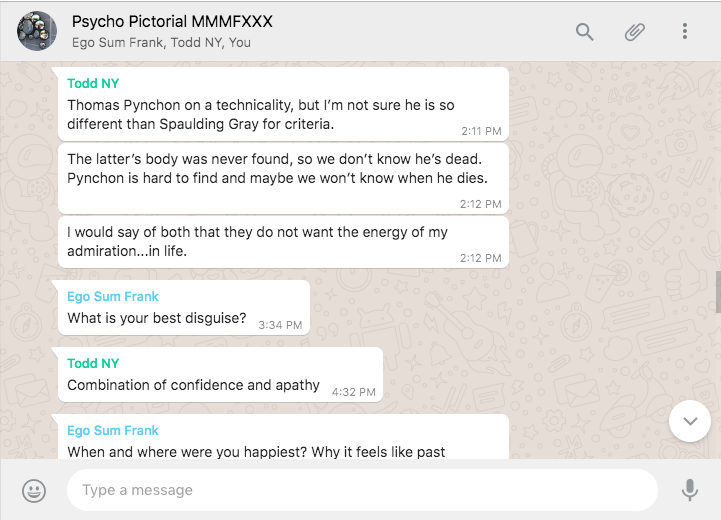This screenshot has height=520, width=721.
Task: Click Ego Sum Frank above disguise question
Action: point(113,296)
